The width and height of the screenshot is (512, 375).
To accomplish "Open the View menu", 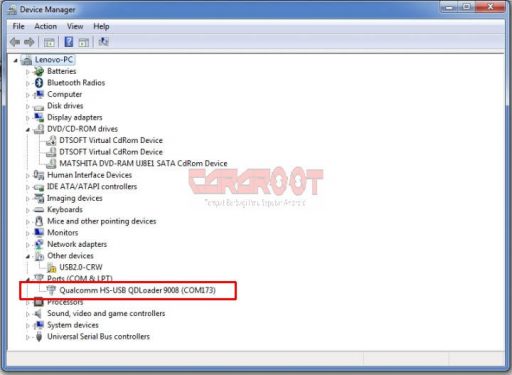I will (75, 26).
